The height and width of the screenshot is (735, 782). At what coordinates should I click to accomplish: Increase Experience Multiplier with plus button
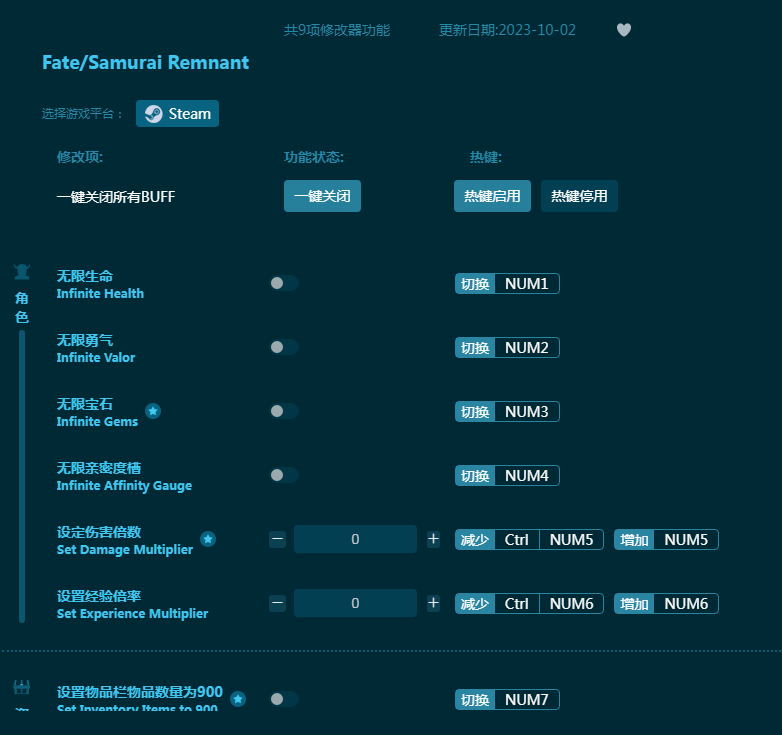433,603
